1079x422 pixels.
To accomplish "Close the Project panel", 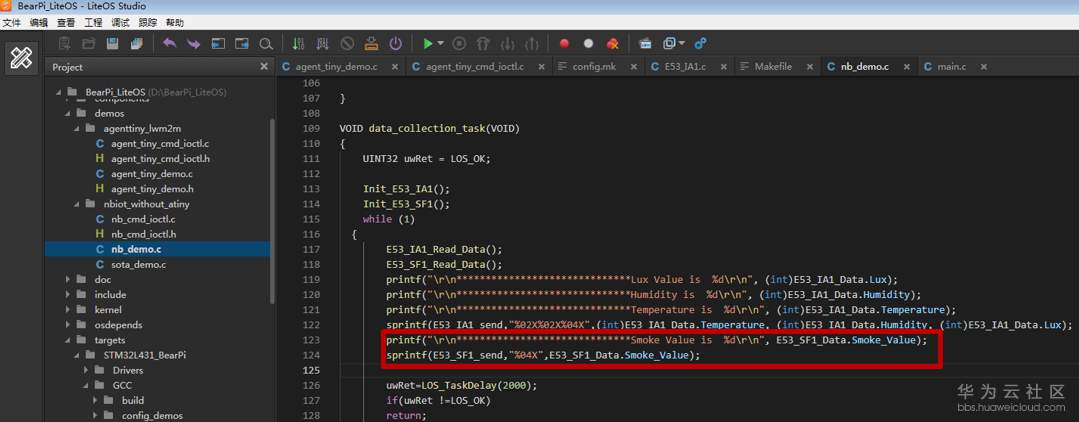I will coord(264,67).
